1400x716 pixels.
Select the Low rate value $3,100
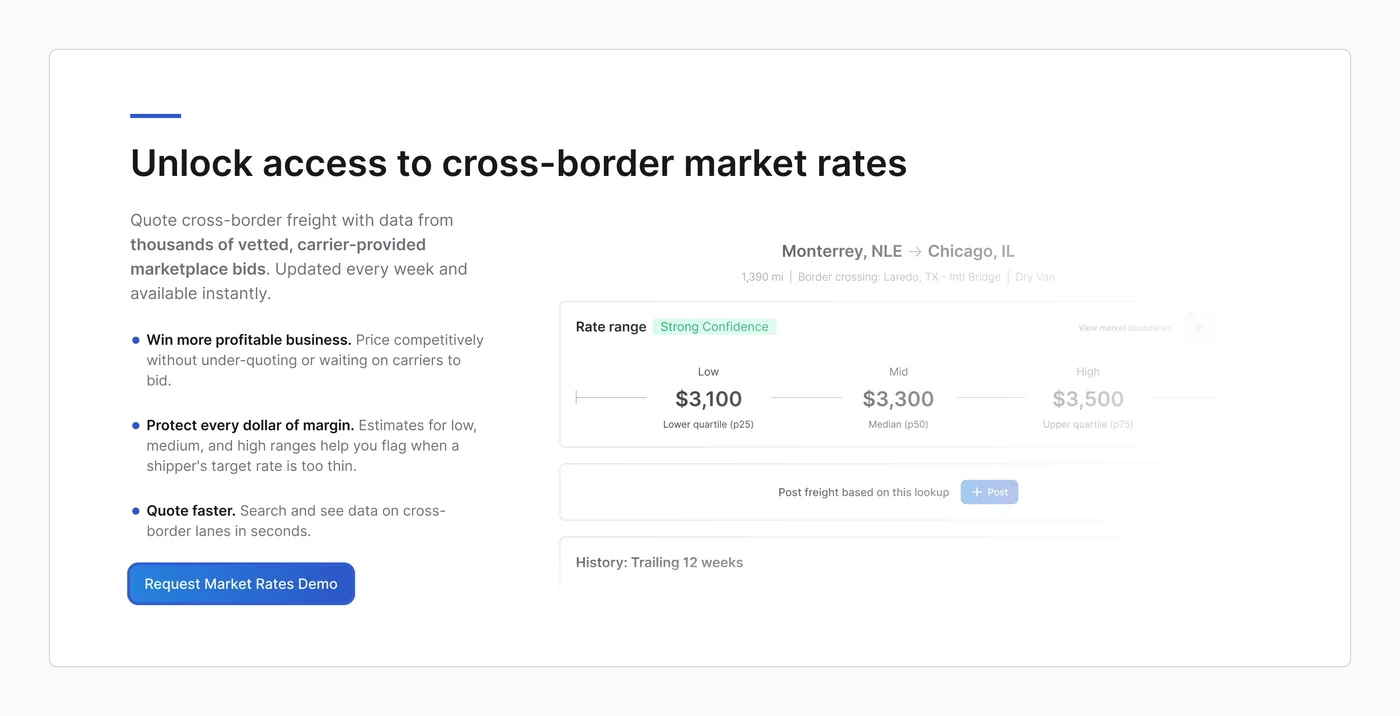coord(708,399)
